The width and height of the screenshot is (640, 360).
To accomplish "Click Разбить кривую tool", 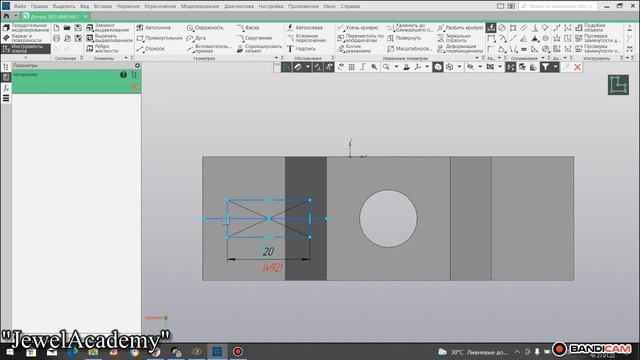I will (x=460, y=28).
